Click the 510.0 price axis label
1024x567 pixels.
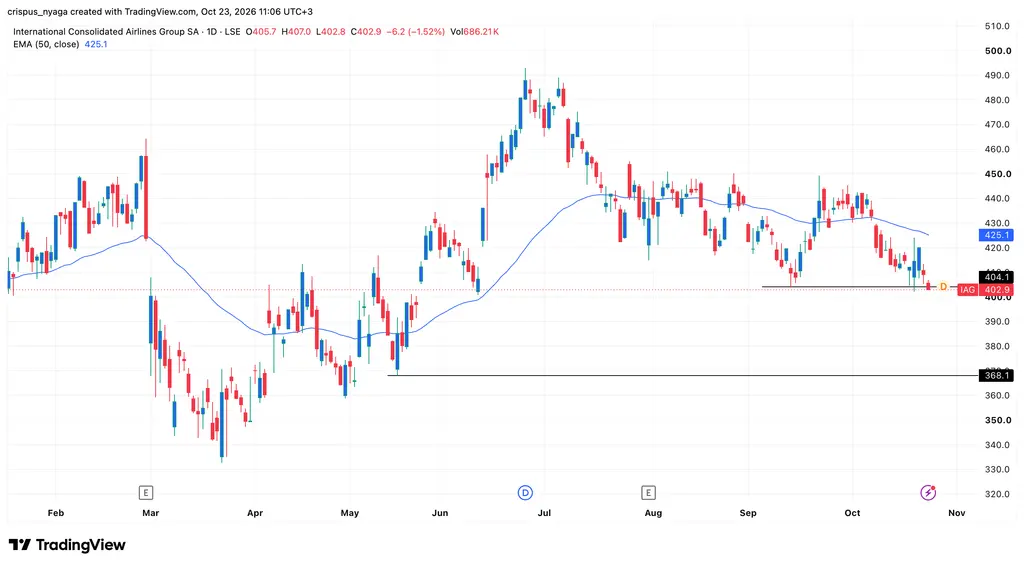[x=998, y=26]
